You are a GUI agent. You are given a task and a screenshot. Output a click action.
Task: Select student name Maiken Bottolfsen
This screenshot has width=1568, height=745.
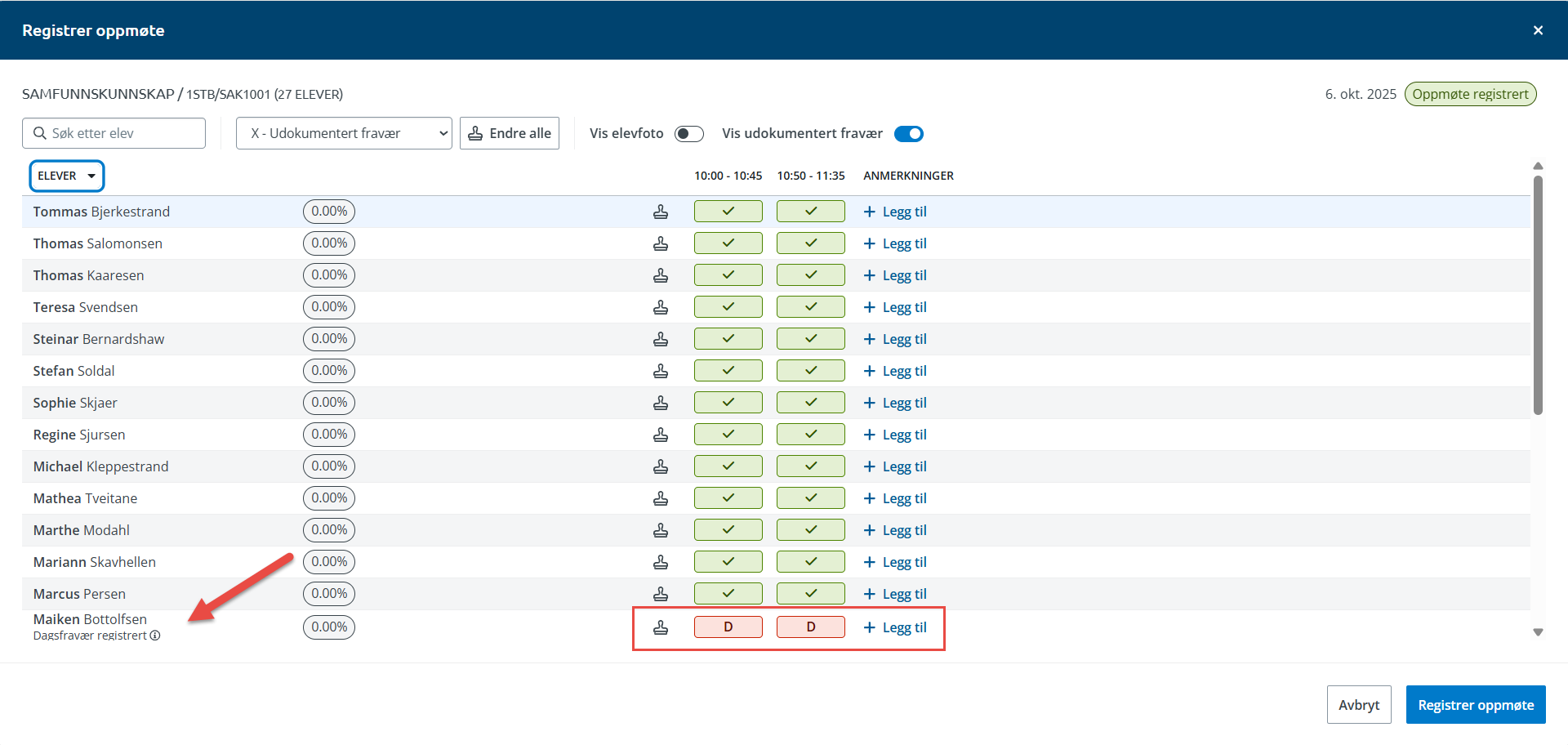(90, 619)
